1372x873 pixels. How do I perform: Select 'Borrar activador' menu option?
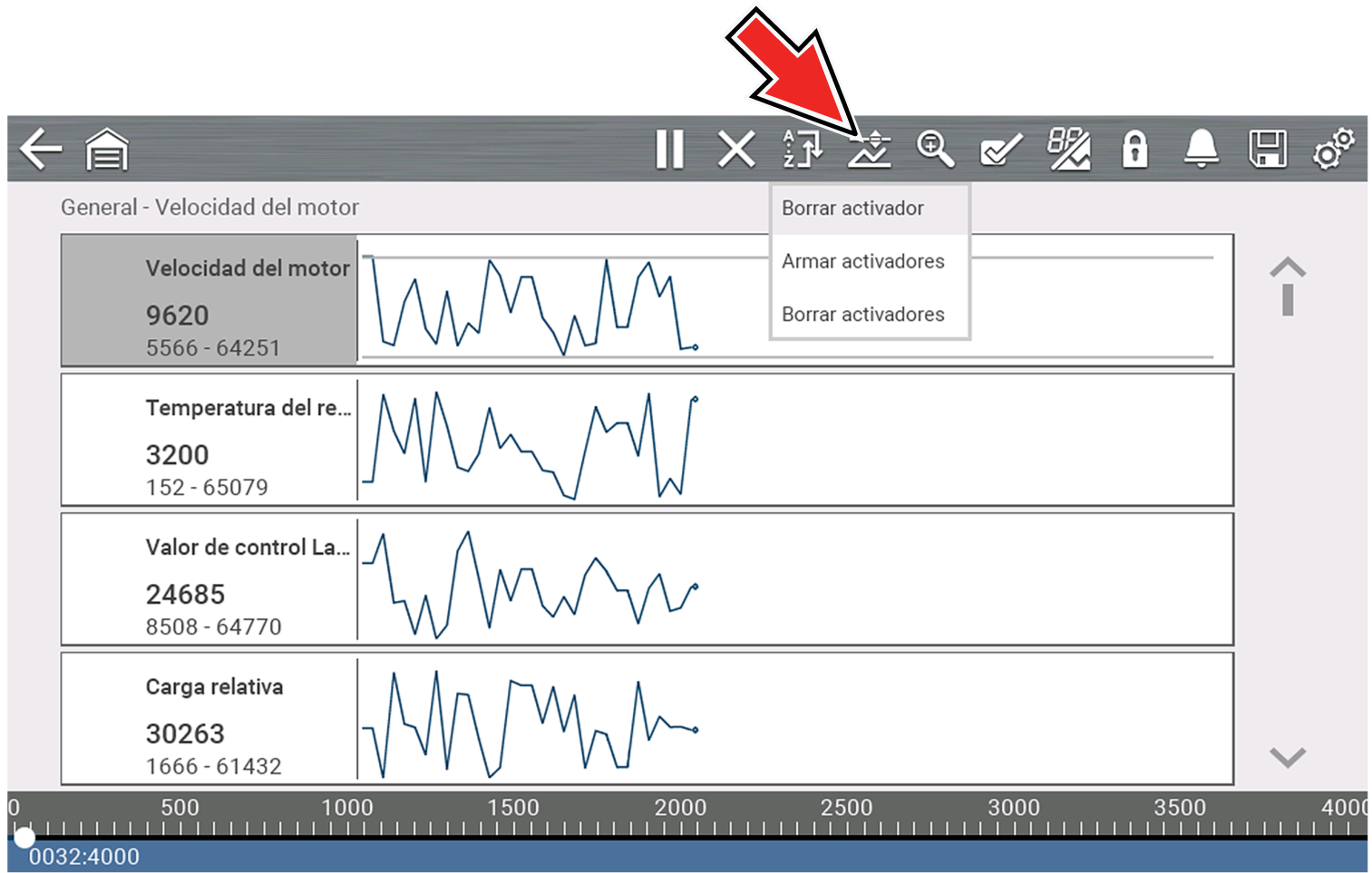[x=852, y=209]
